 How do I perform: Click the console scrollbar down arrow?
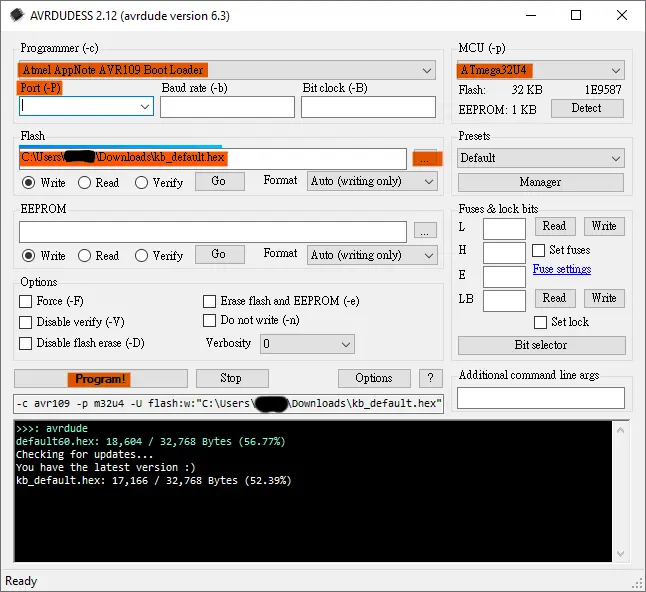pos(621,553)
